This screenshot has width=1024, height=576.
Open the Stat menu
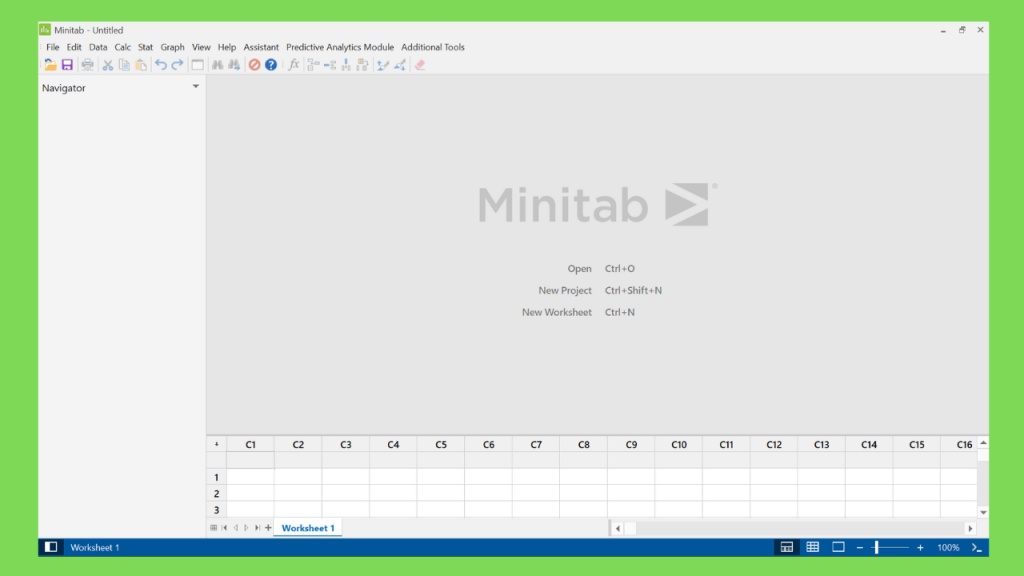tap(145, 47)
